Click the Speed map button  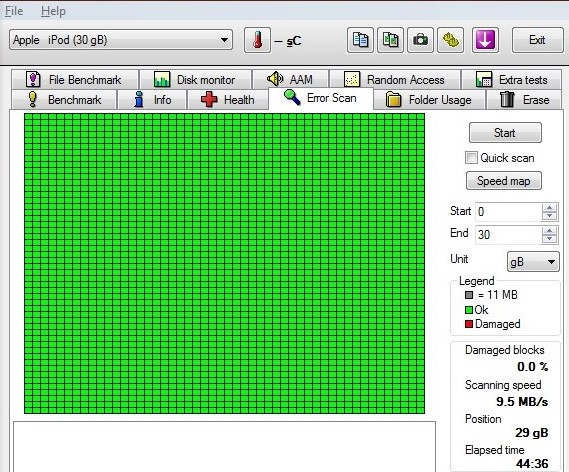[504, 181]
